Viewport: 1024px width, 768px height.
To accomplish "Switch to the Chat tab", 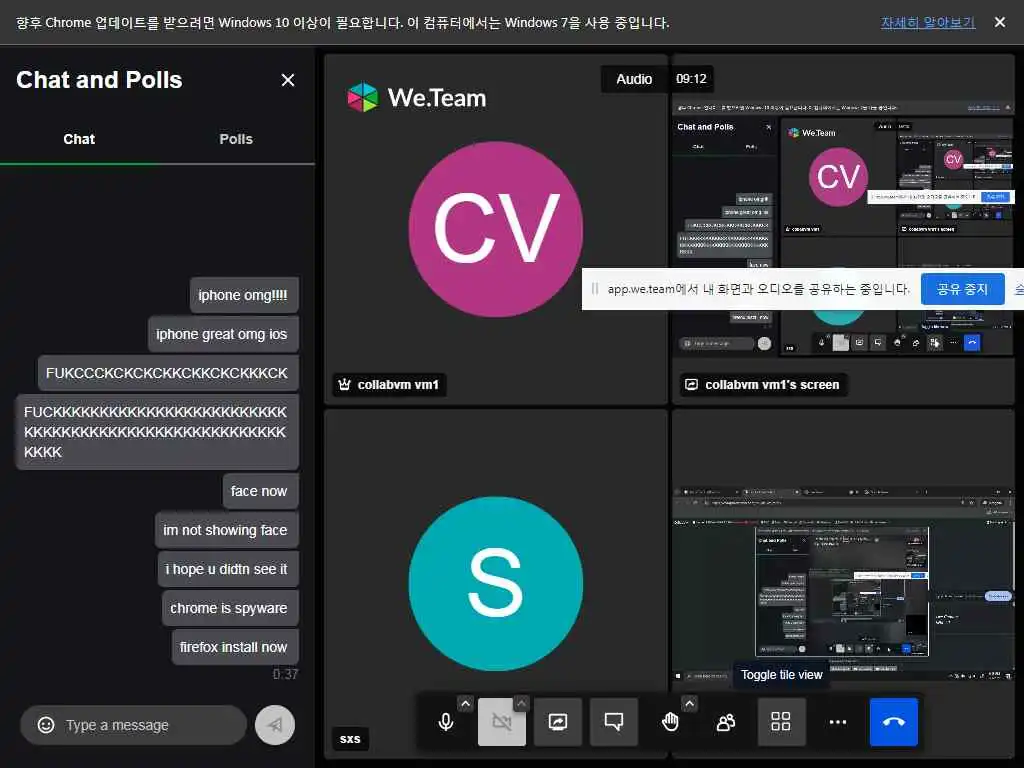I will pos(79,139).
